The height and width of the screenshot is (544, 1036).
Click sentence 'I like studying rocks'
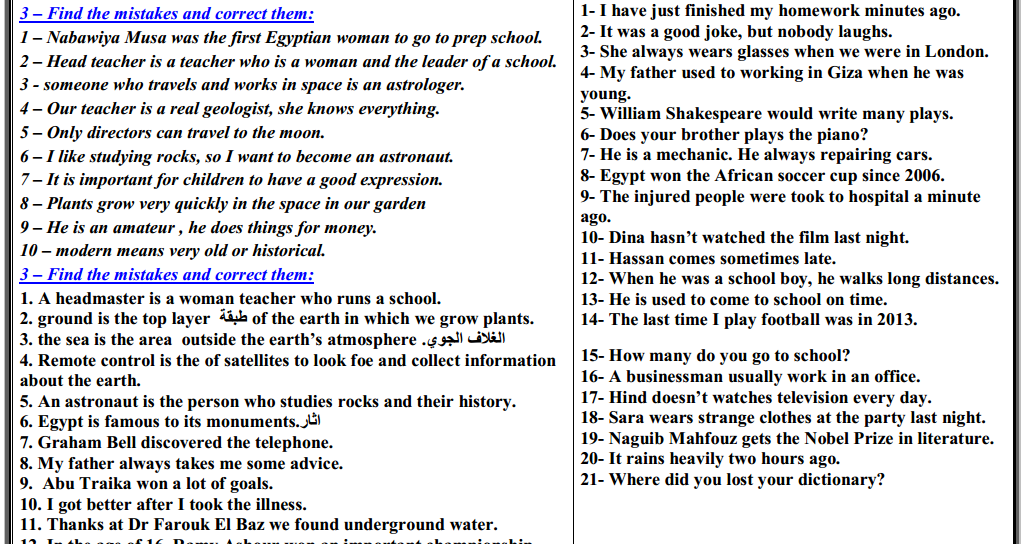tap(237, 157)
